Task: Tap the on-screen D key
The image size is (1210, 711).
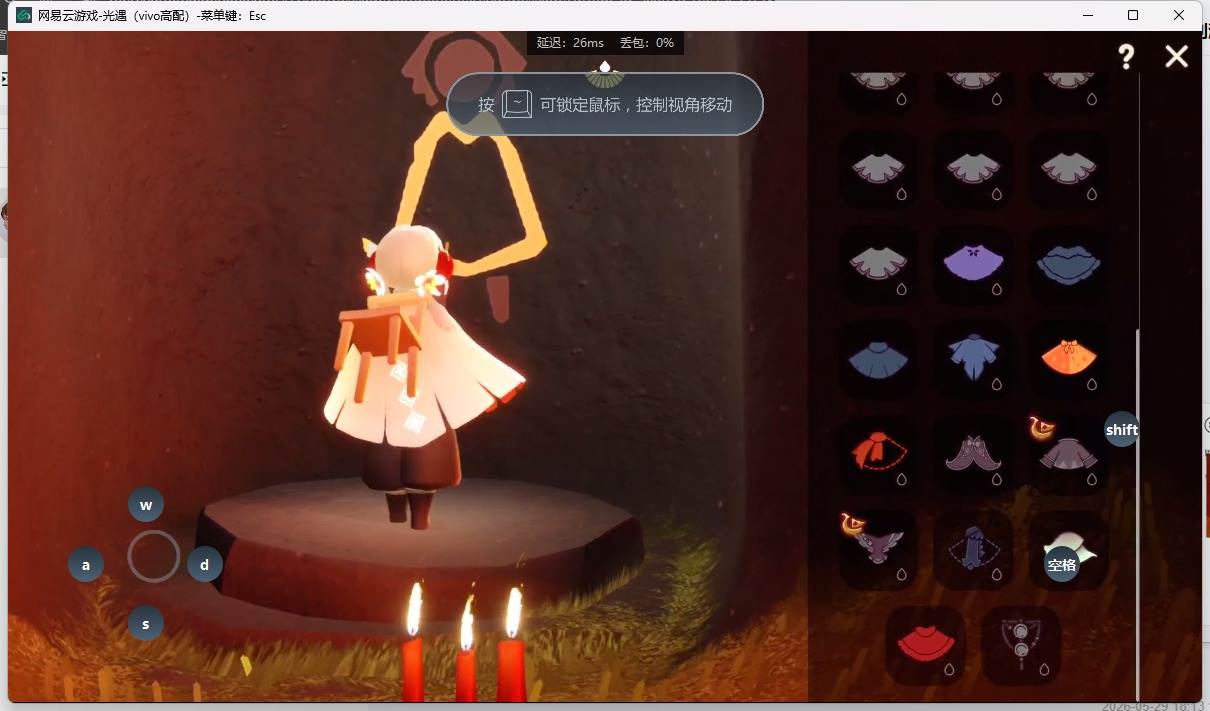Action: click(x=205, y=565)
